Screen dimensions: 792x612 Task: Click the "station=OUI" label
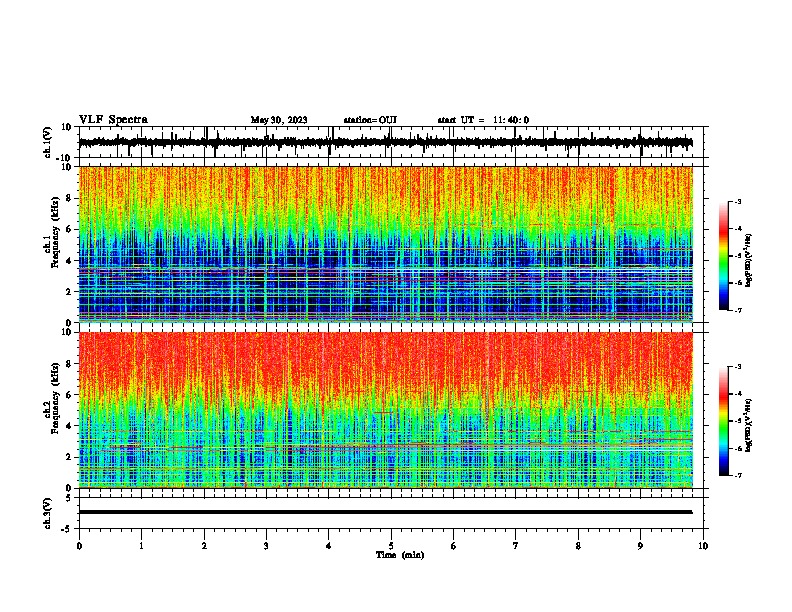click(370, 120)
